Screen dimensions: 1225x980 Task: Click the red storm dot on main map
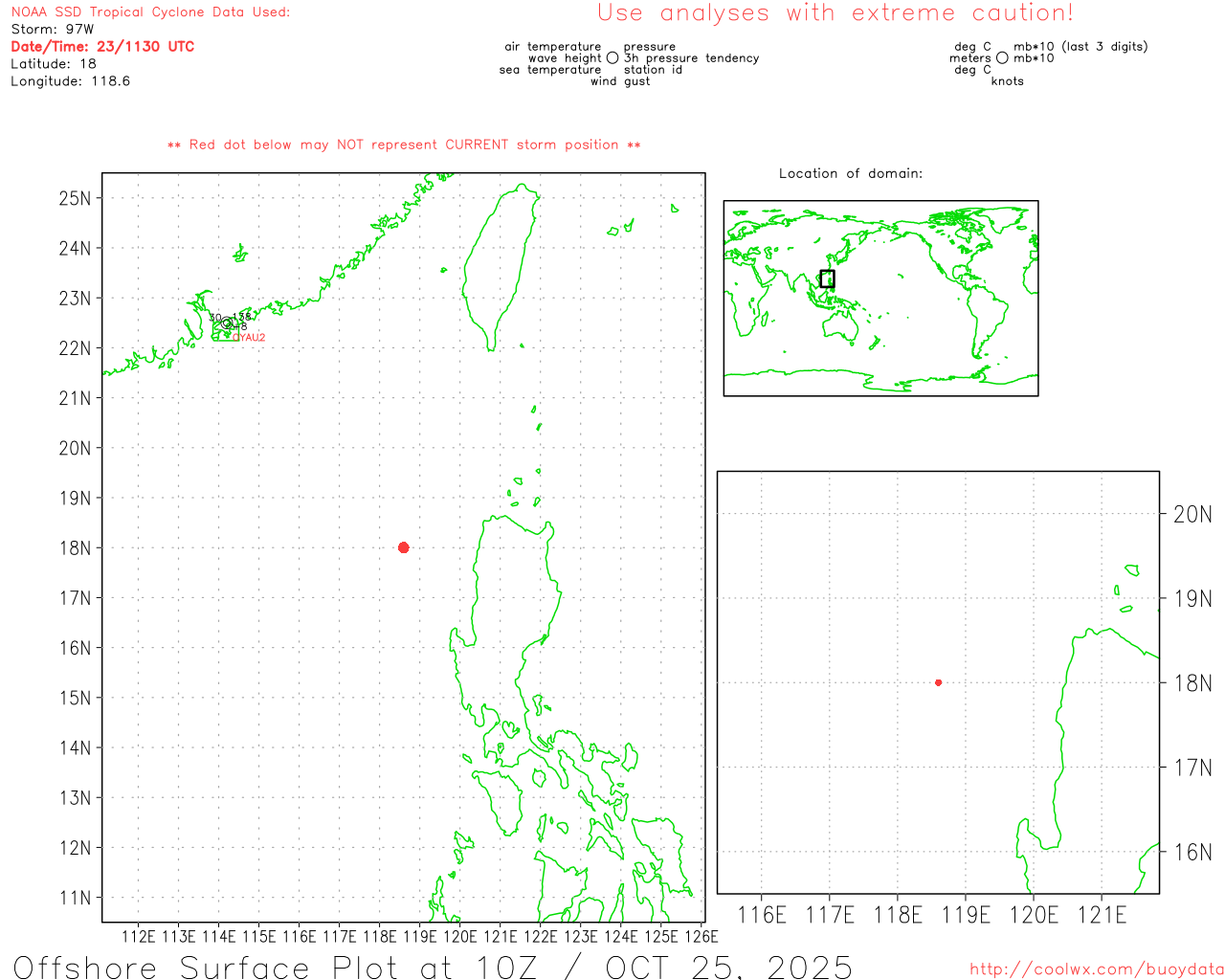tap(403, 547)
